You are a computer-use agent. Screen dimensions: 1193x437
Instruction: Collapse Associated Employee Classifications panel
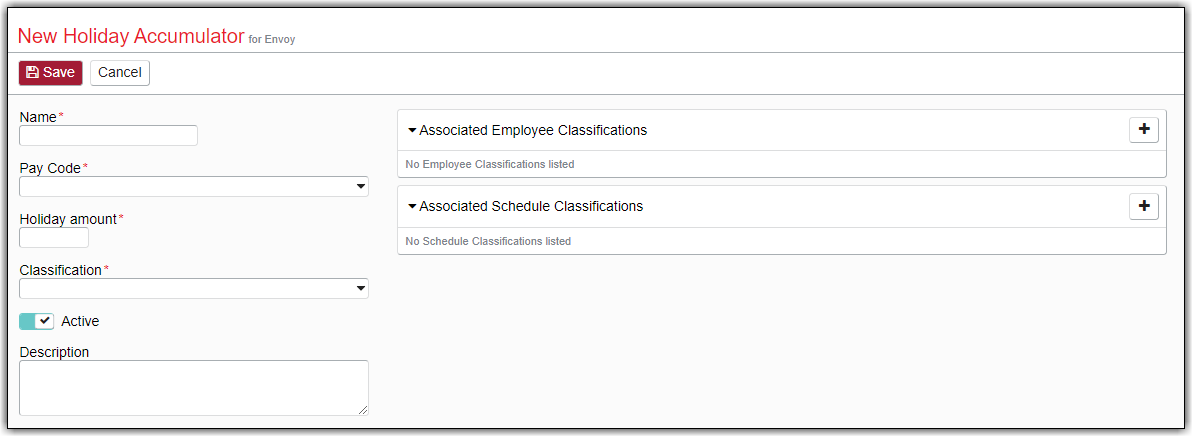tap(412, 130)
